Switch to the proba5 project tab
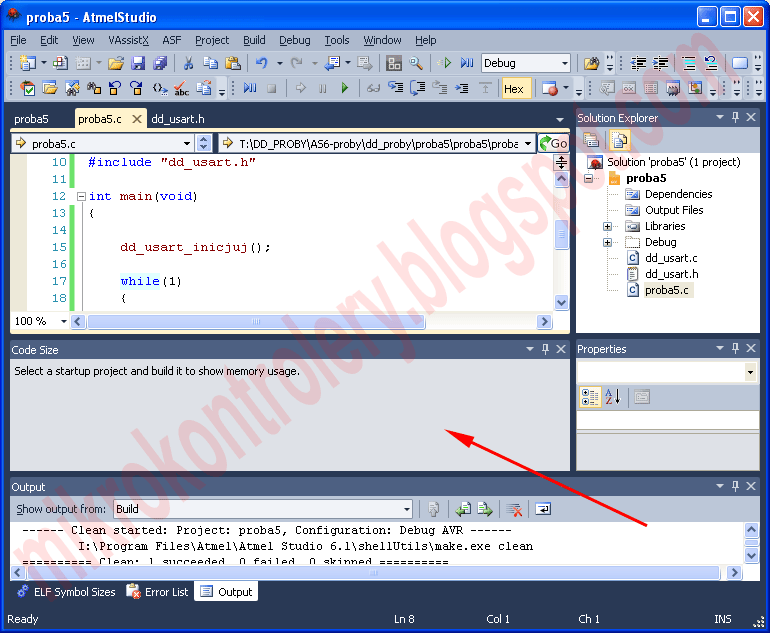Viewport: 770px width, 633px height. [31, 119]
